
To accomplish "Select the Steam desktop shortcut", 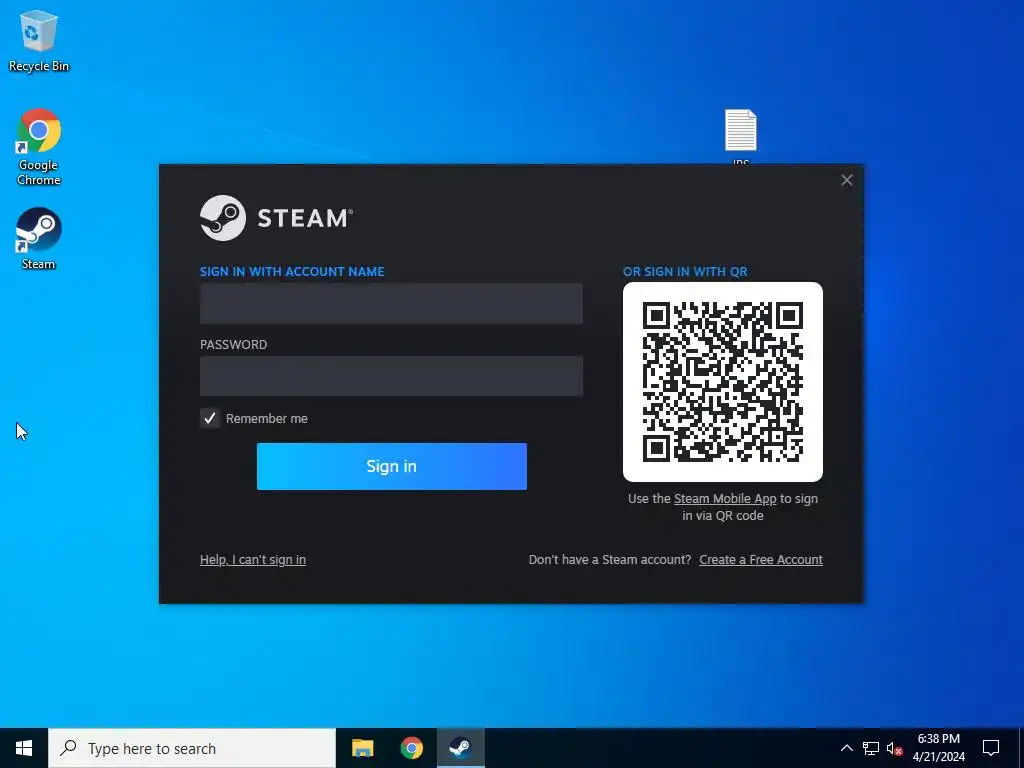I will (39, 238).
